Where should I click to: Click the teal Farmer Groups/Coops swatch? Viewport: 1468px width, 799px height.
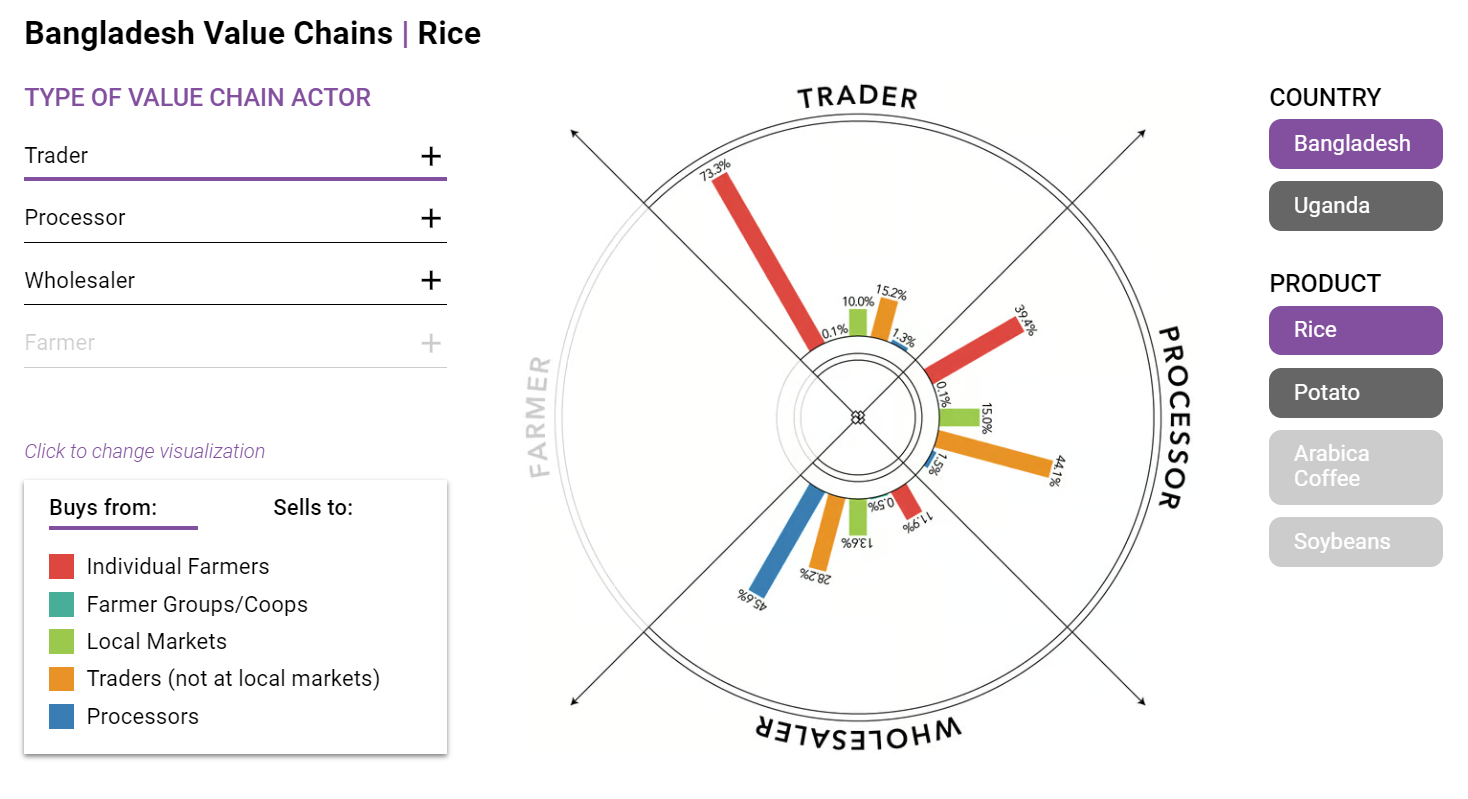click(x=62, y=604)
